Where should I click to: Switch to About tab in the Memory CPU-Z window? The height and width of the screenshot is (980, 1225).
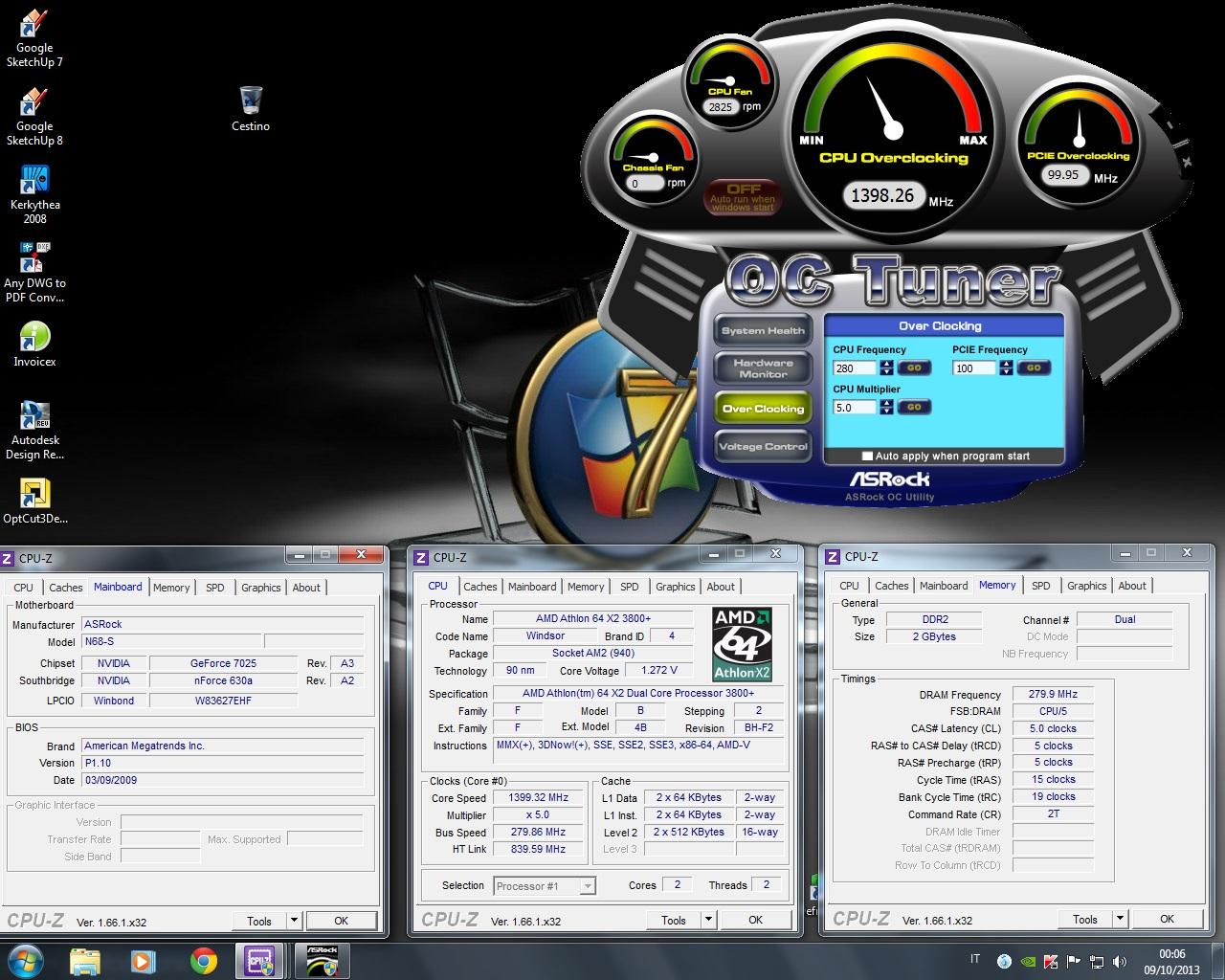tap(1132, 586)
